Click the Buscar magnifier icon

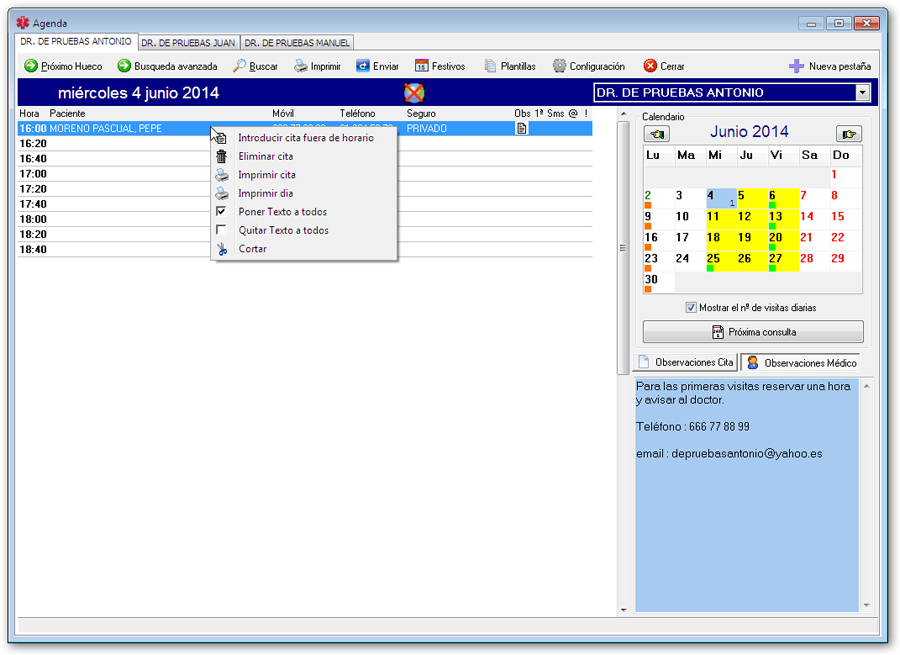(240, 66)
